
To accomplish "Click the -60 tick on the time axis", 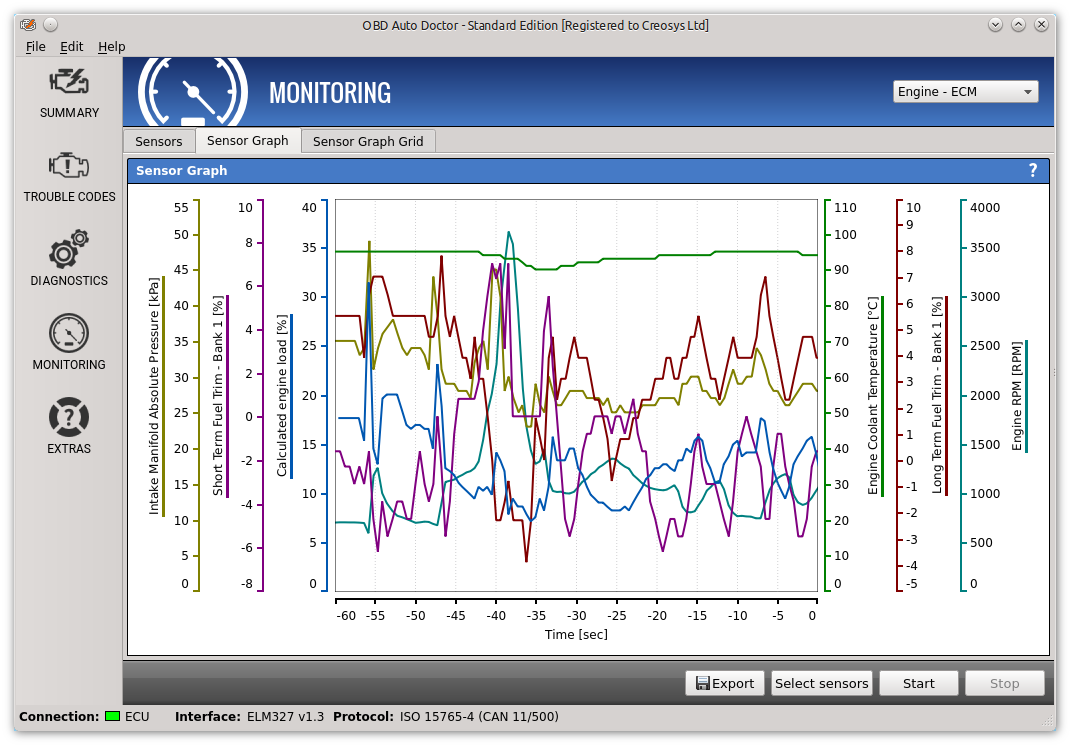I will click(346, 616).
